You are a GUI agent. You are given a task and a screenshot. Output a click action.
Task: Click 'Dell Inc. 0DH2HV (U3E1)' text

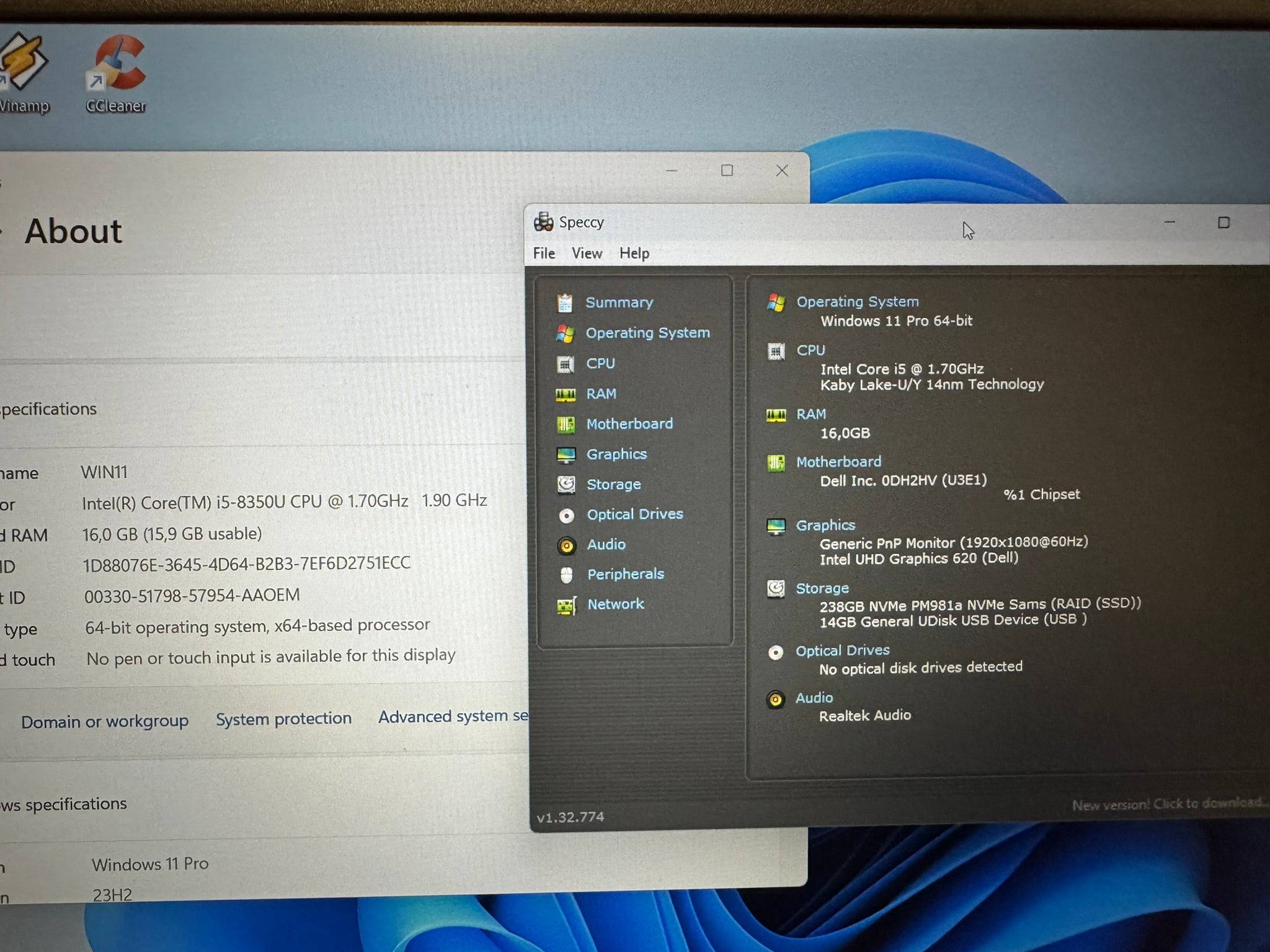[904, 481]
